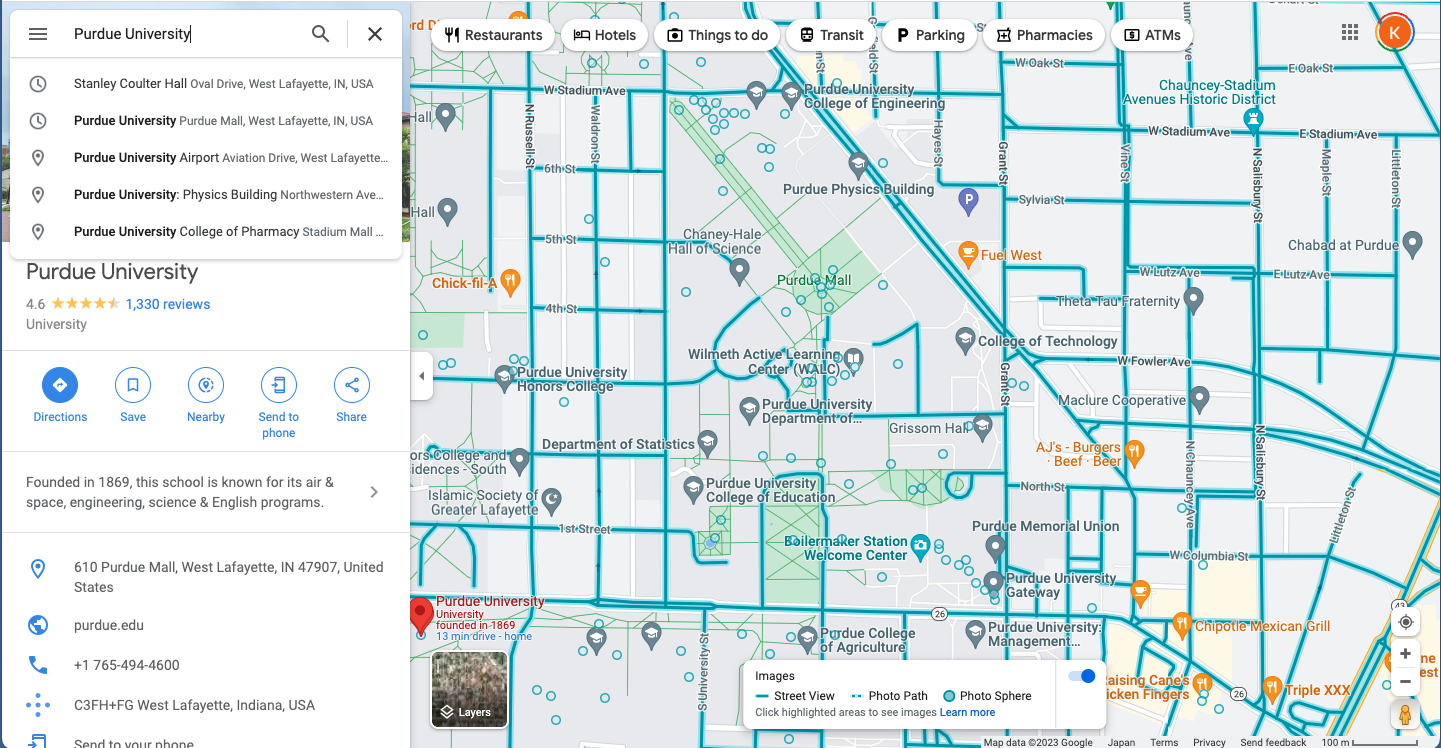Open the account profile avatar K
The image size is (1441, 748).
tap(1395, 33)
